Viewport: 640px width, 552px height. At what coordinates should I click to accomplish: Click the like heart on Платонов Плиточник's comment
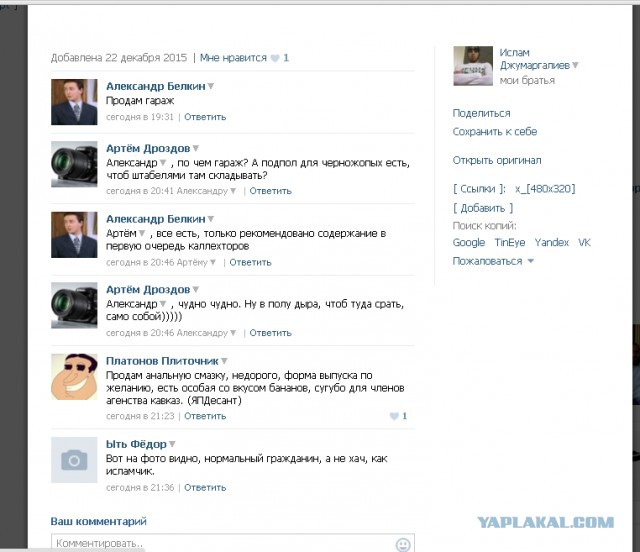pos(394,416)
